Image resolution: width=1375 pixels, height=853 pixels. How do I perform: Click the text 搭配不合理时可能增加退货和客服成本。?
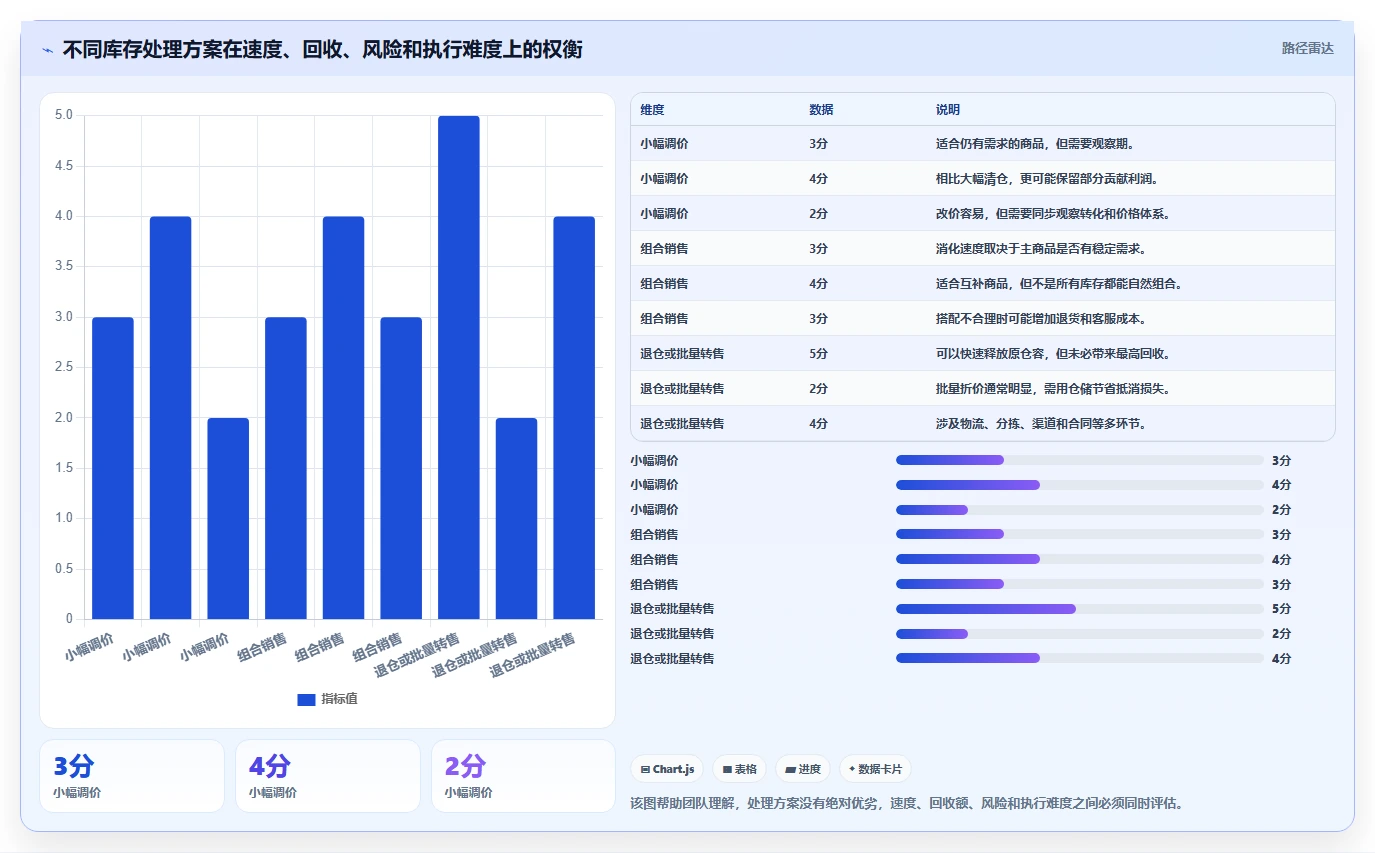[x=1041, y=319]
